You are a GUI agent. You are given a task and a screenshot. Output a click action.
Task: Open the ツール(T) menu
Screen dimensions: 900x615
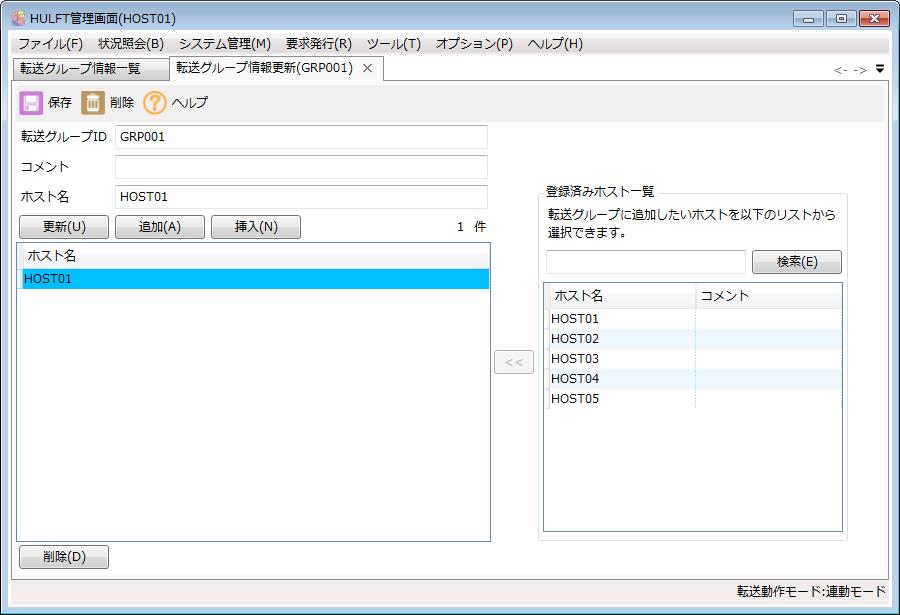click(394, 44)
